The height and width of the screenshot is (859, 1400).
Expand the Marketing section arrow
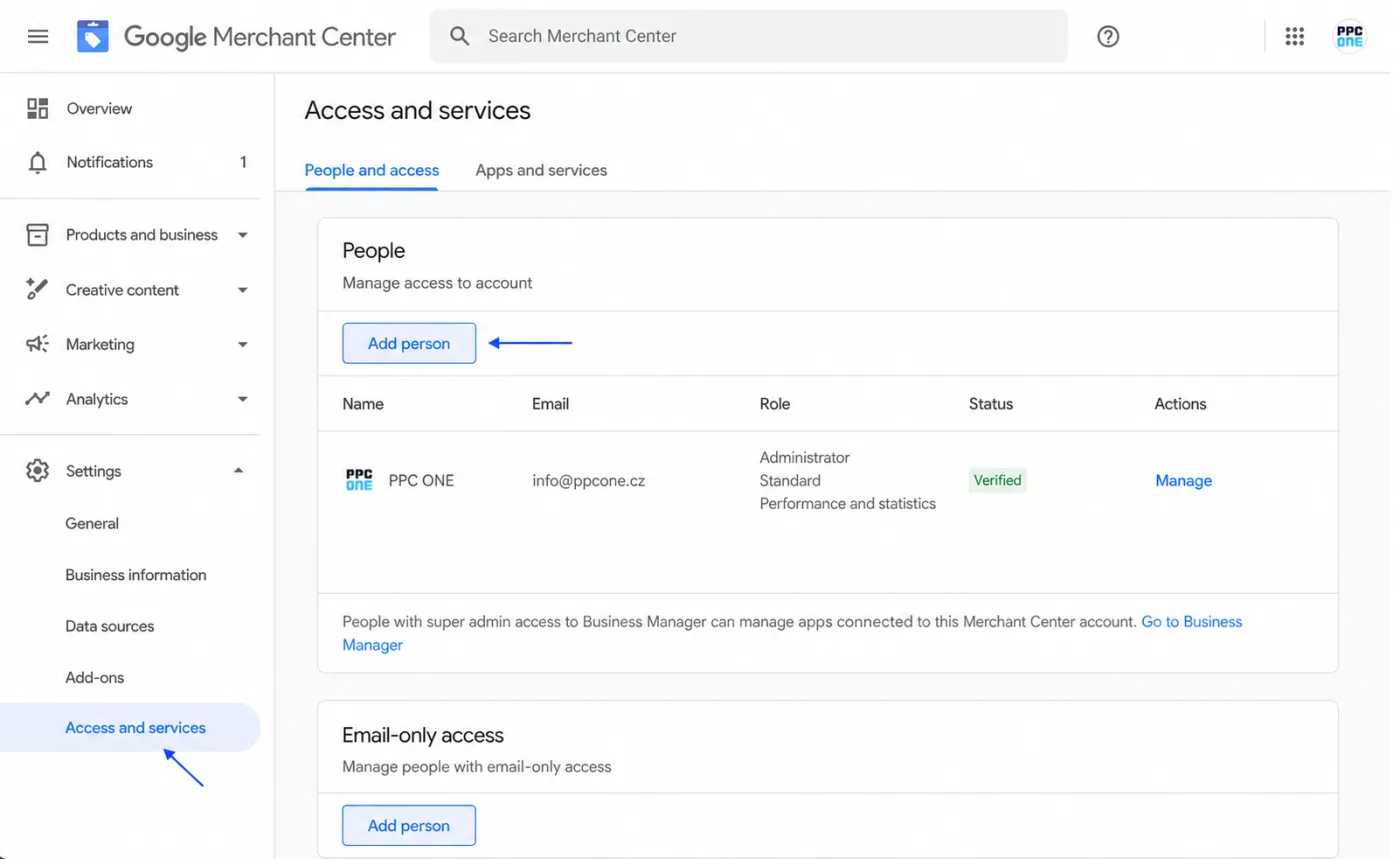point(242,345)
